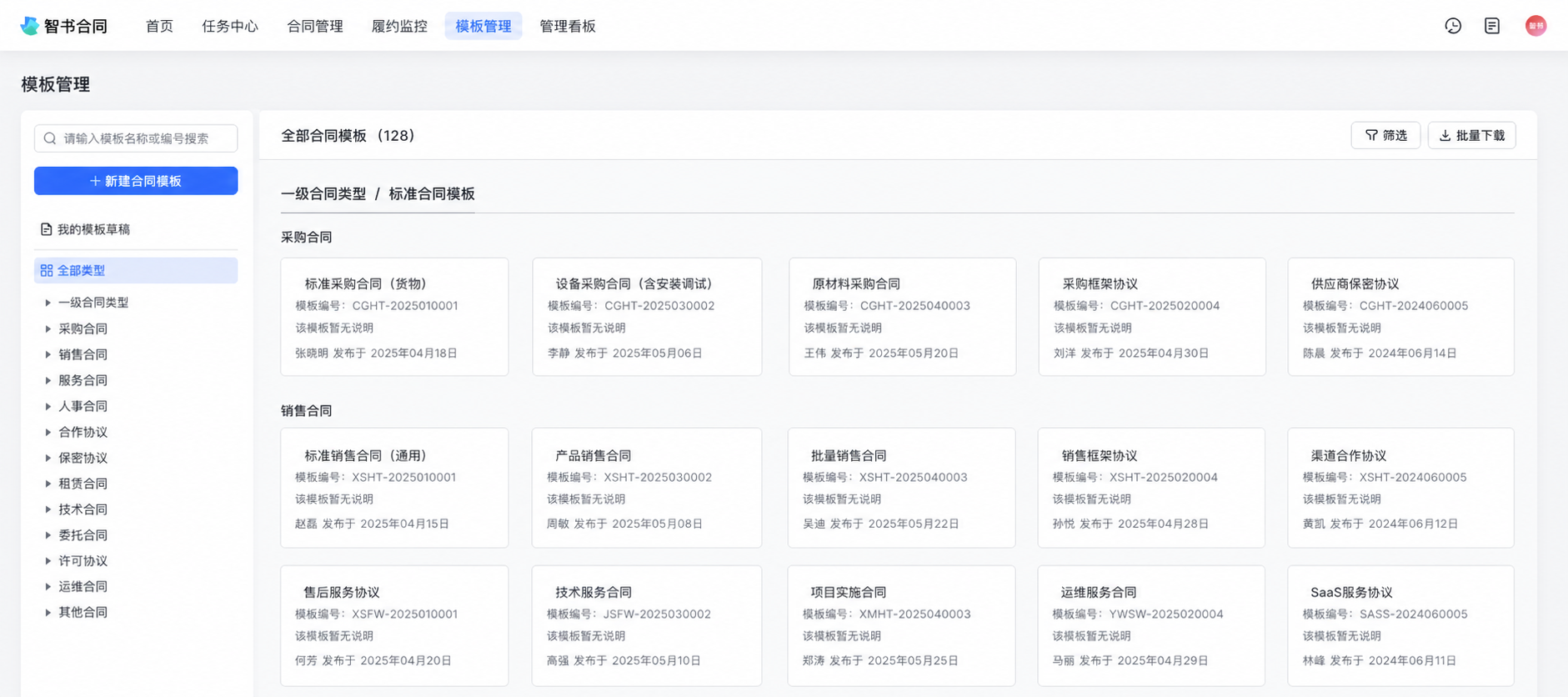Open the 售后服务协议 template card
The image size is (1568, 697).
click(x=394, y=626)
